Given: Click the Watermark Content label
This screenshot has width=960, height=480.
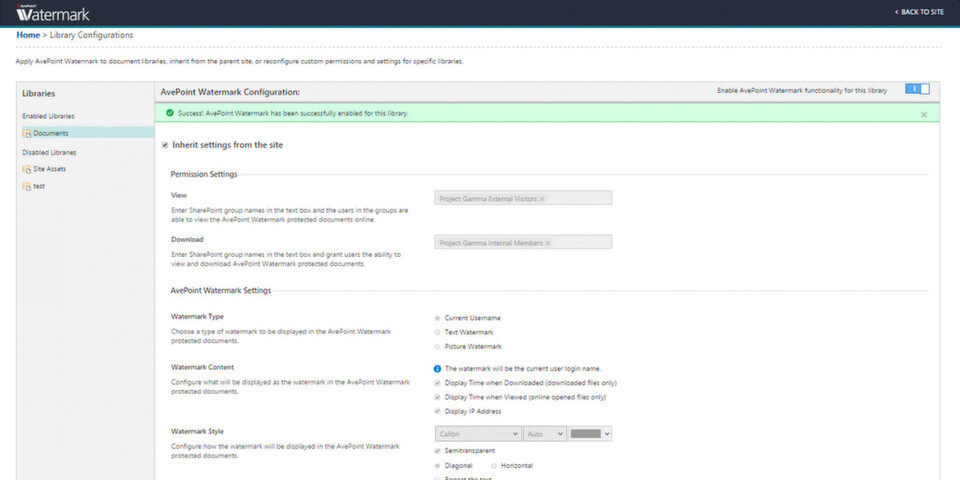Looking at the screenshot, I should pyautogui.click(x=202, y=367).
